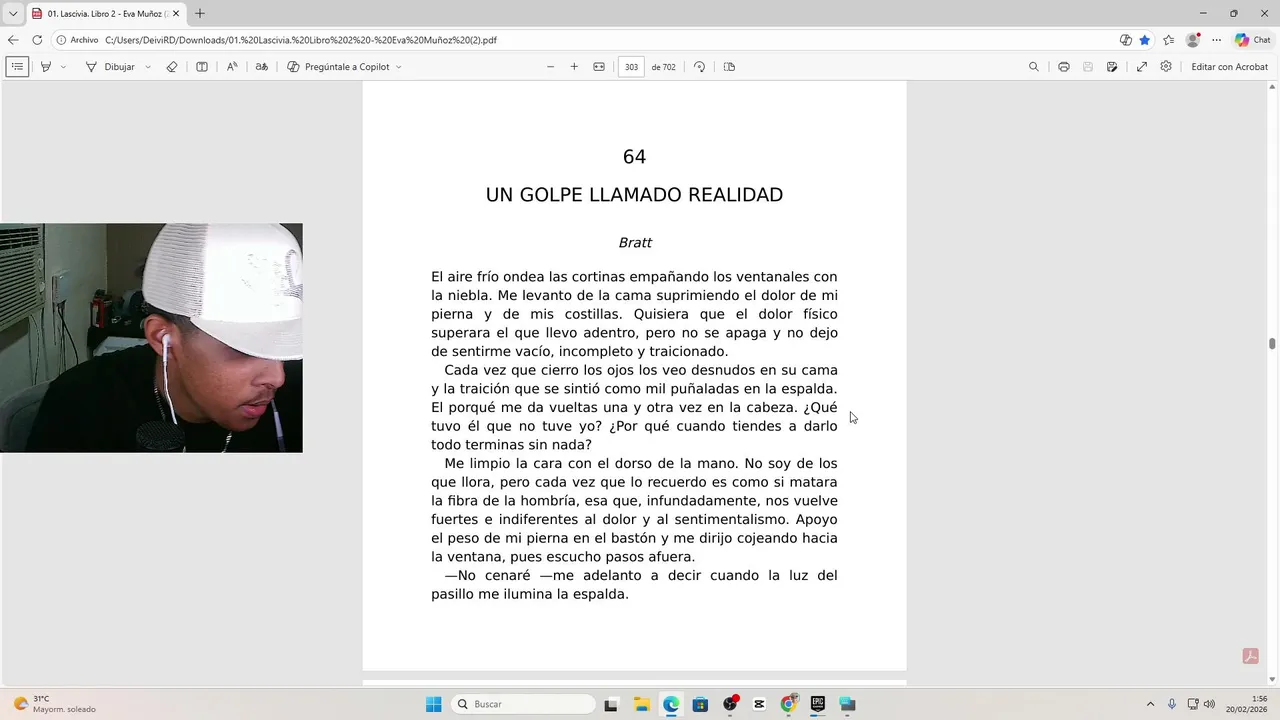
Task: Reload the page
Action: (37, 40)
